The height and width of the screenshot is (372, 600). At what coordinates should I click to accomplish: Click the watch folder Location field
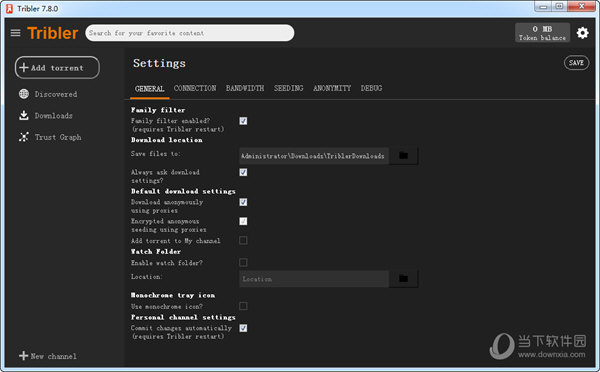314,279
